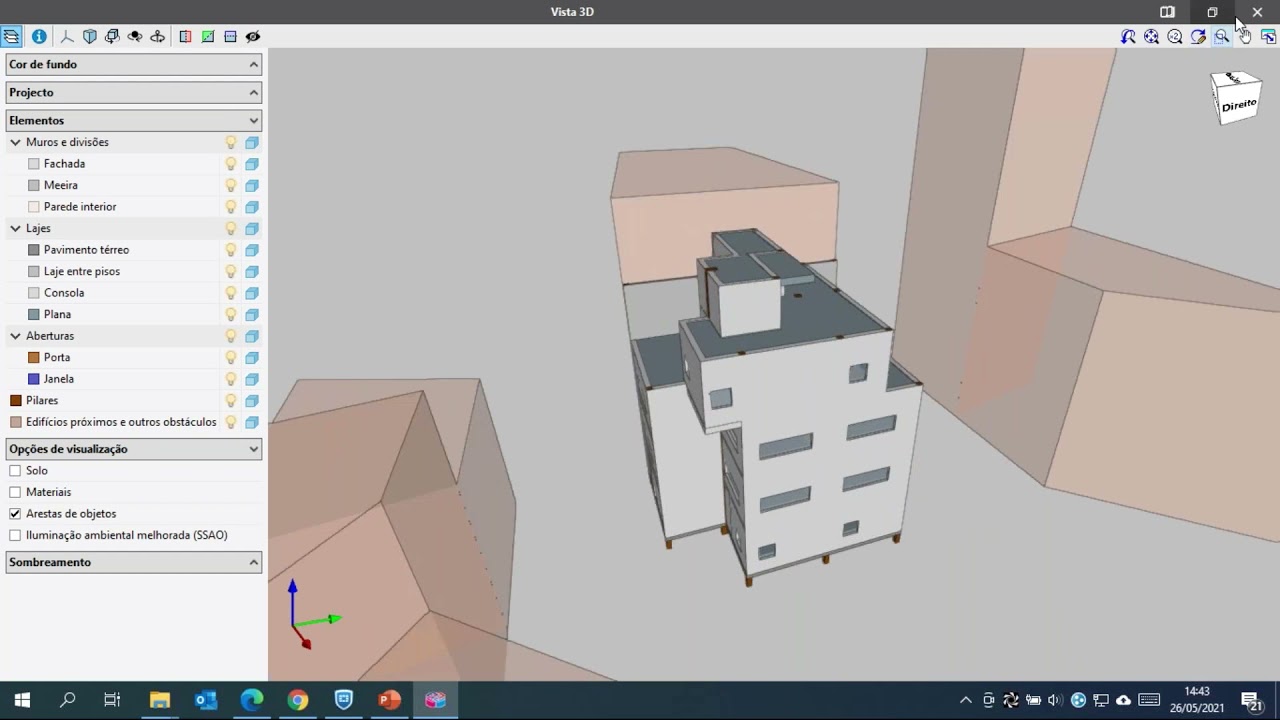Toggle transparency cube for Edifícios próximos
1280x720 pixels.
click(252, 422)
